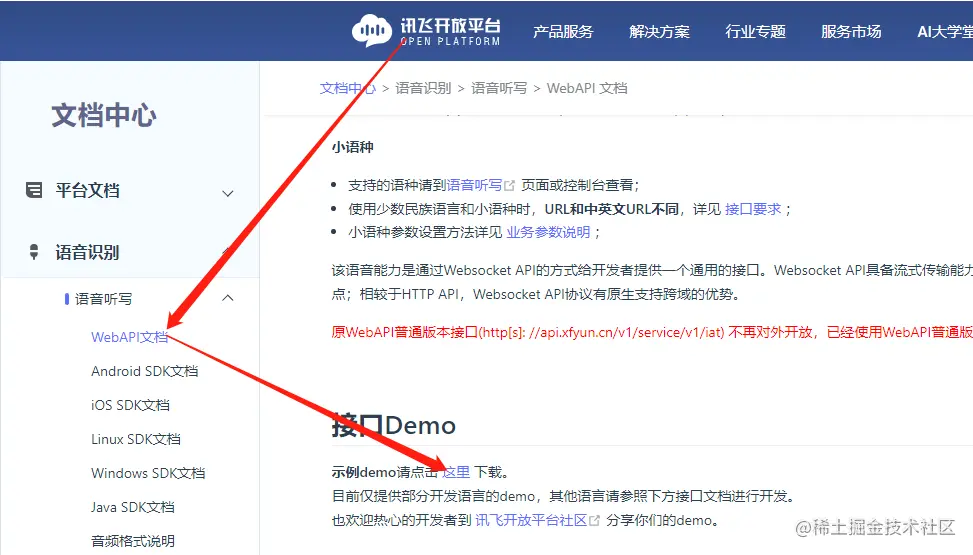Open the 接口要求 link
973x555 pixels.
click(753, 209)
